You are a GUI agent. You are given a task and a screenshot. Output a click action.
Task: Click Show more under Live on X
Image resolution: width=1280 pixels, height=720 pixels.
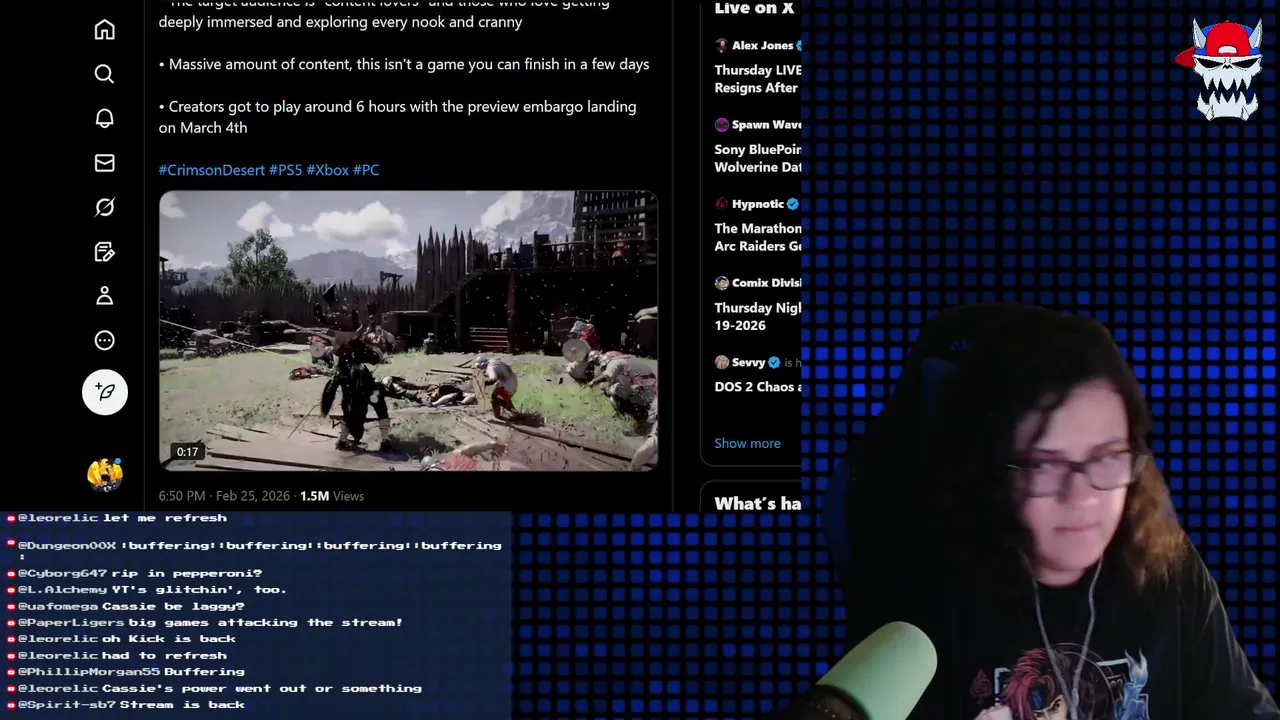point(747,443)
